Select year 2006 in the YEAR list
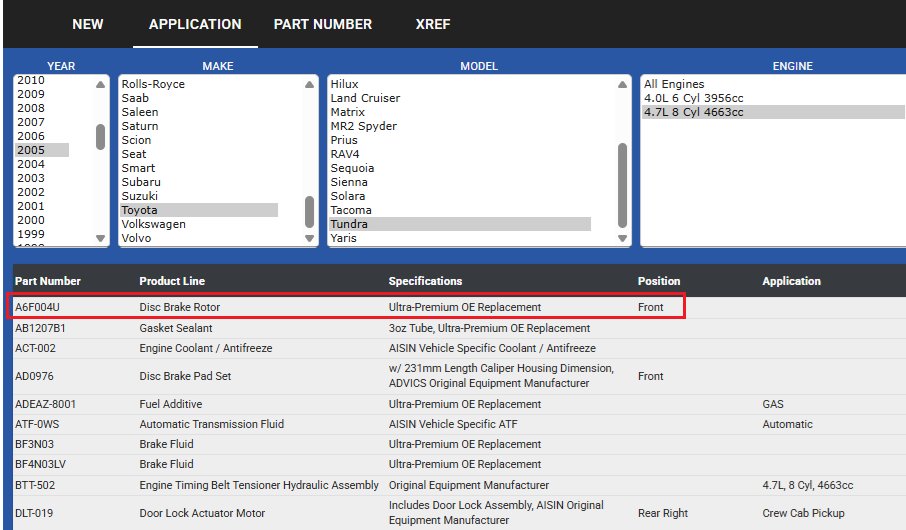This screenshot has height=530, width=906. (x=31, y=136)
